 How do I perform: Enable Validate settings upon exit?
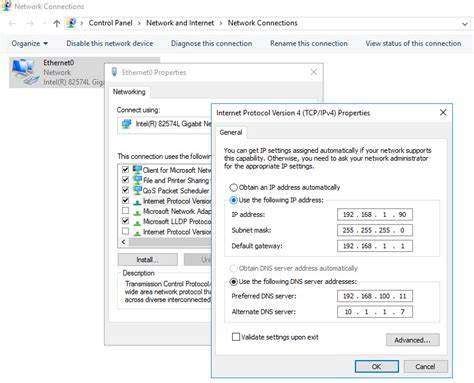click(236, 337)
